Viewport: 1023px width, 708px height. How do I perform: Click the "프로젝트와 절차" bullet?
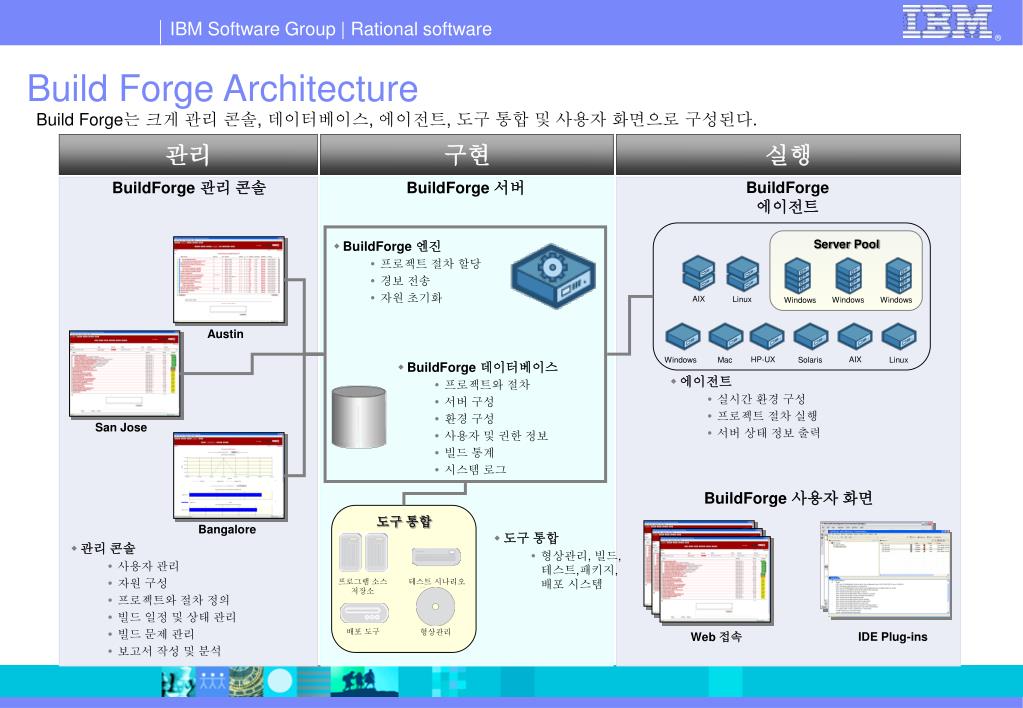pyautogui.click(x=487, y=384)
